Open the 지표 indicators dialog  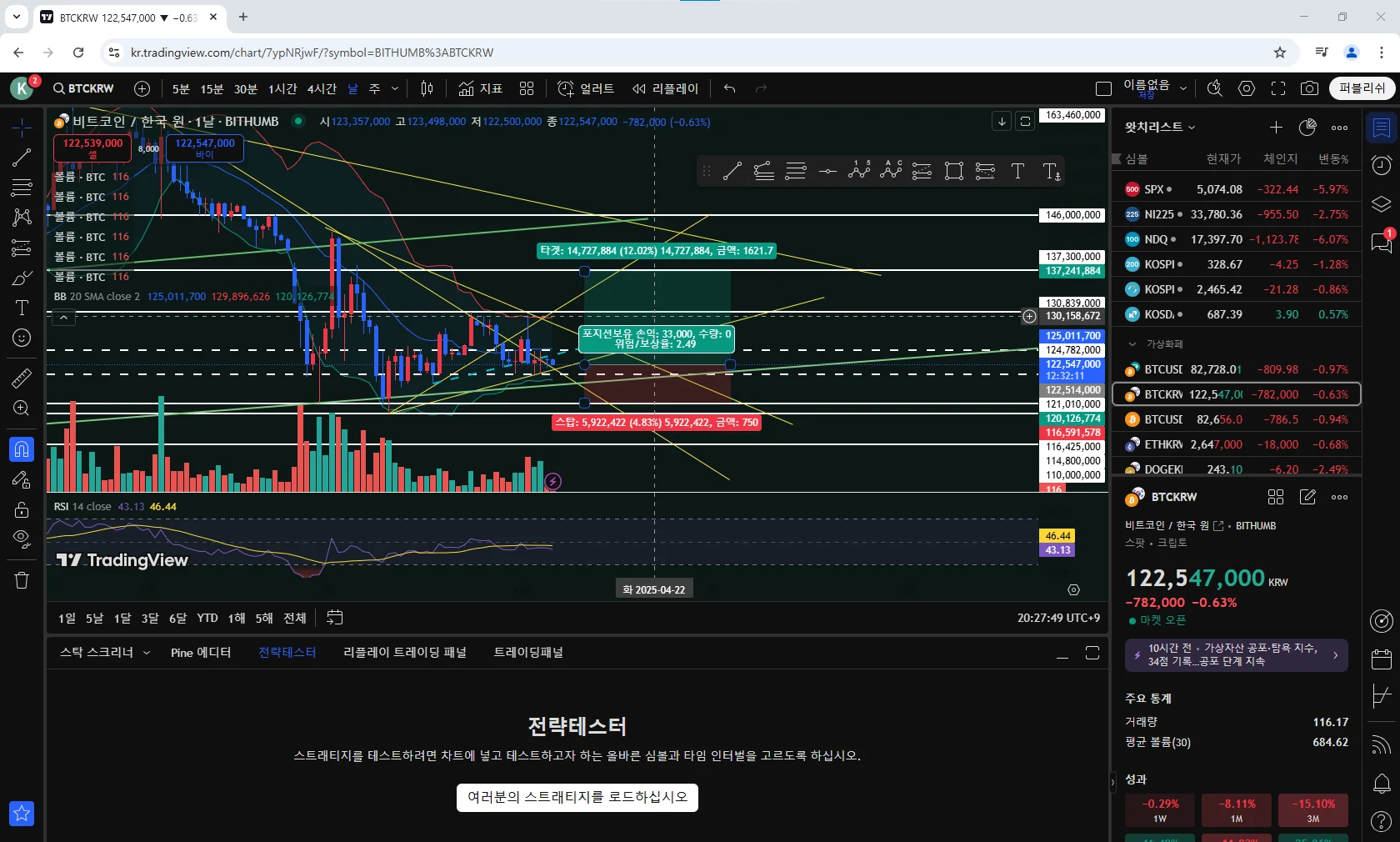point(481,88)
